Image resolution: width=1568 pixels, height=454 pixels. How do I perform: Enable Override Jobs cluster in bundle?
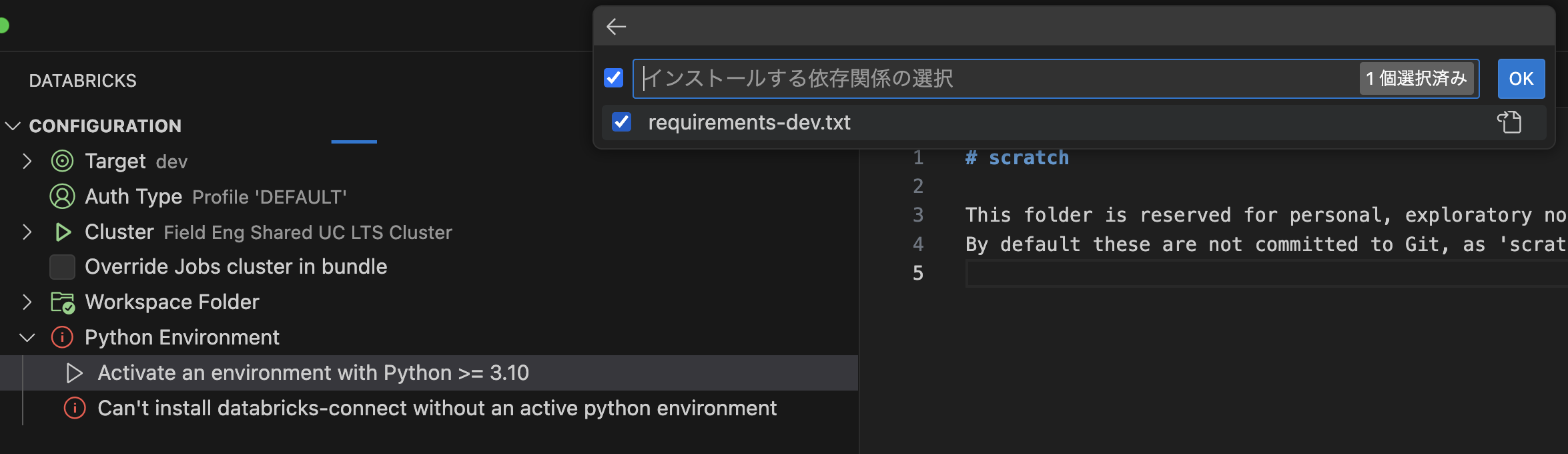pyautogui.click(x=62, y=267)
